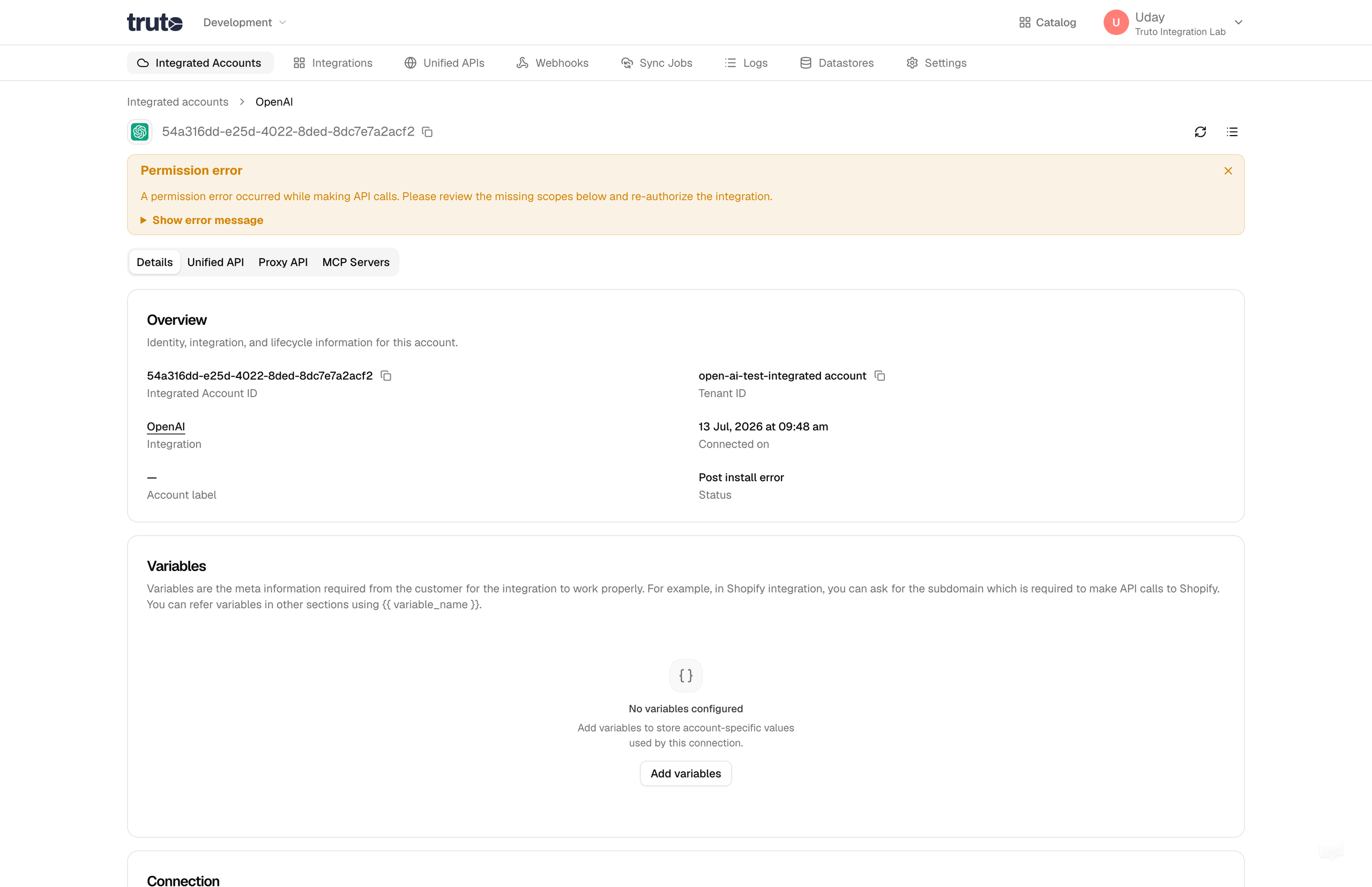Click the connected date 13 Jul, 2026
The height and width of the screenshot is (887, 1372).
pyautogui.click(x=763, y=426)
